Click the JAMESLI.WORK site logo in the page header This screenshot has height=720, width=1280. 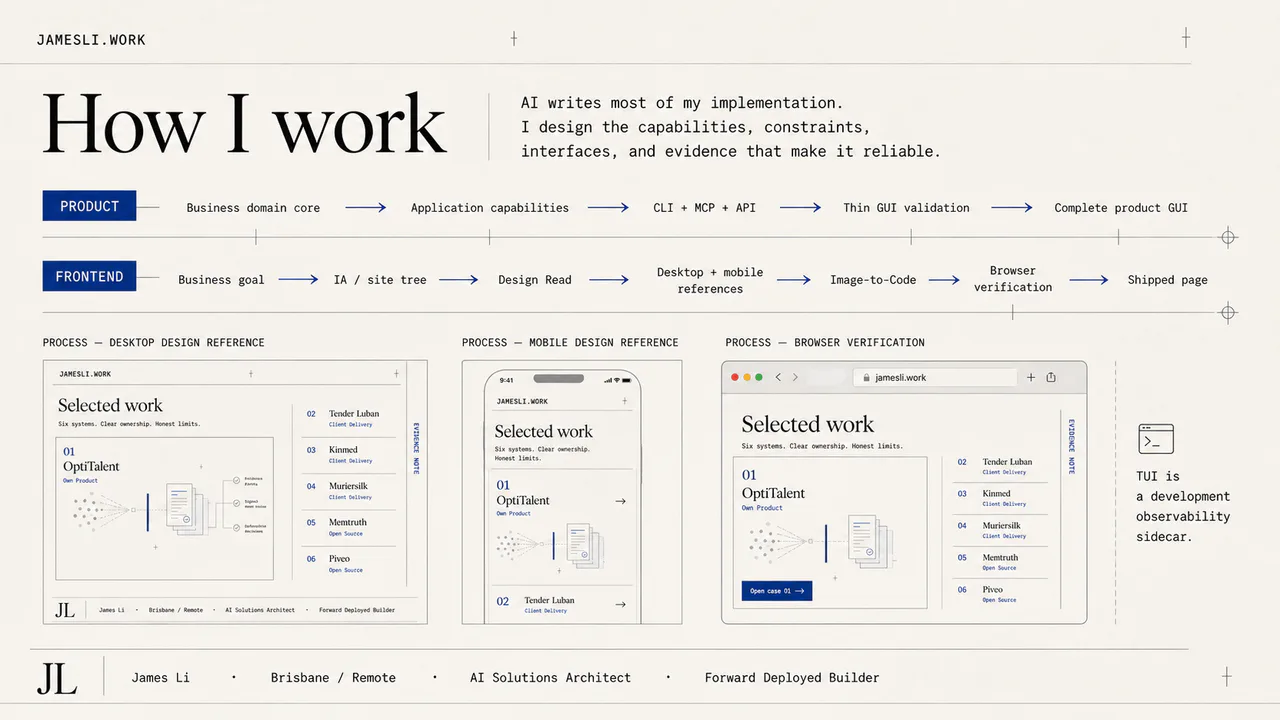(91, 40)
